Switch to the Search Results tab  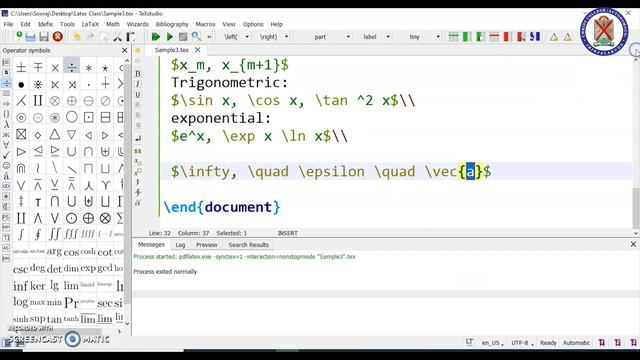(248, 245)
